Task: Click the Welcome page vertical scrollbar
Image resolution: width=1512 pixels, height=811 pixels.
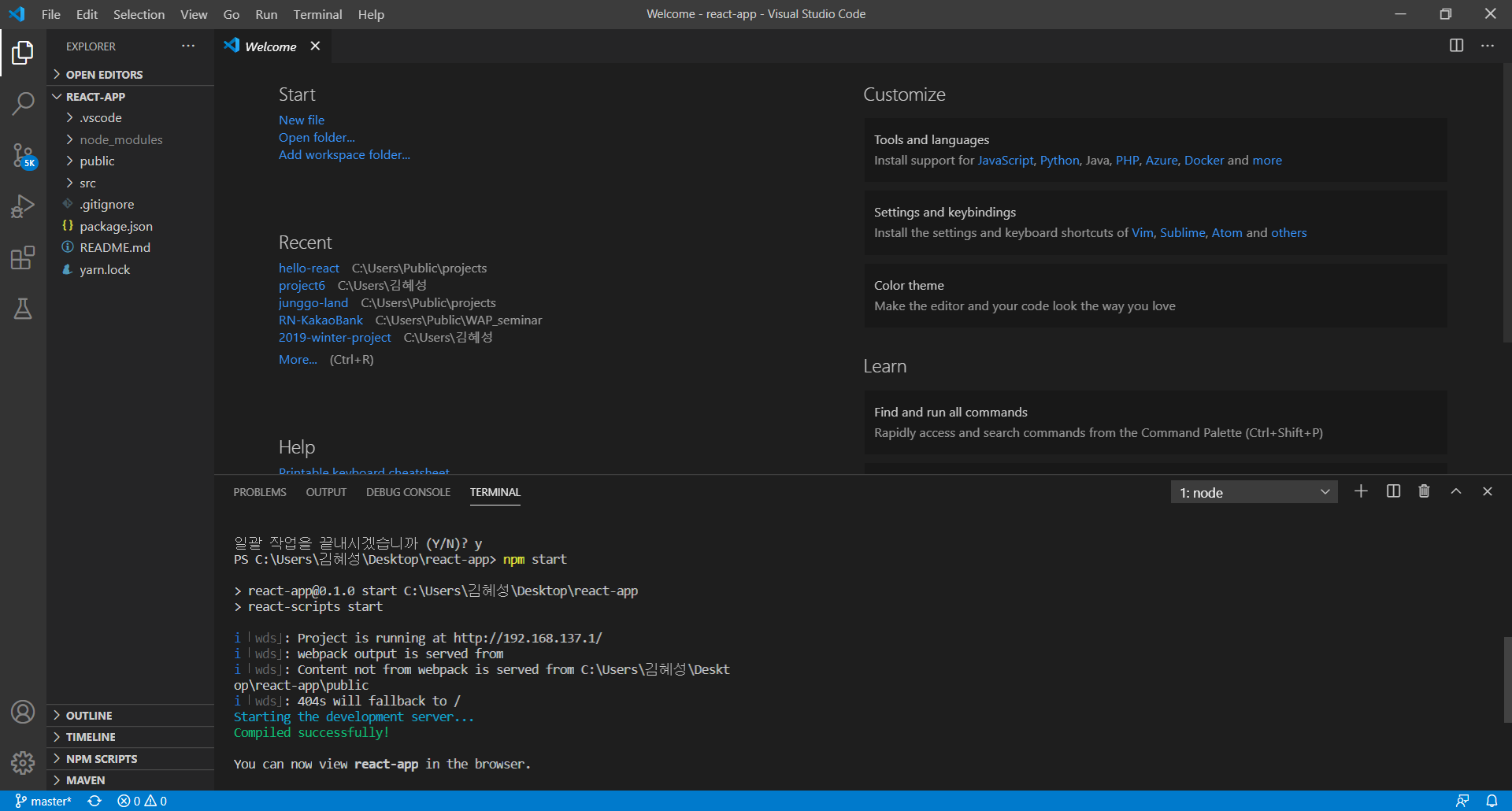Action: coord(1507,202)
